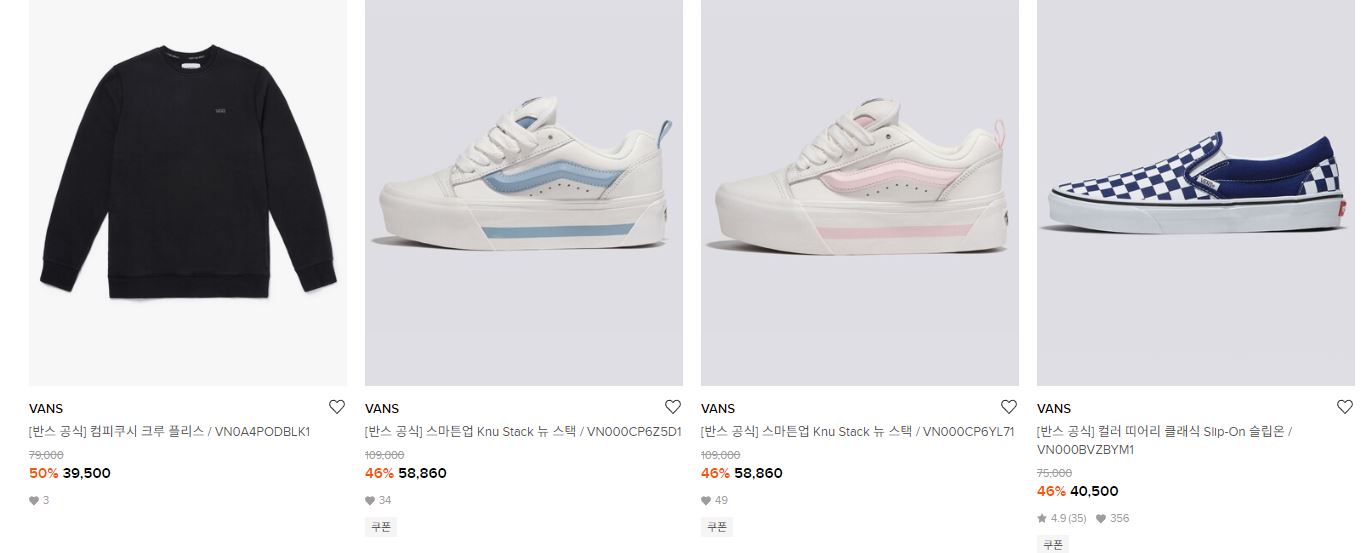
Task: Open the navy checkerboard Slip-On image
Action: [1196, 193]
